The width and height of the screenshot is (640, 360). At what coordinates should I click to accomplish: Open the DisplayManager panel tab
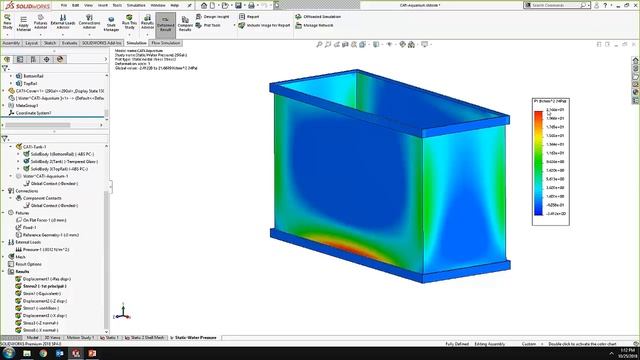pos(60,60)
